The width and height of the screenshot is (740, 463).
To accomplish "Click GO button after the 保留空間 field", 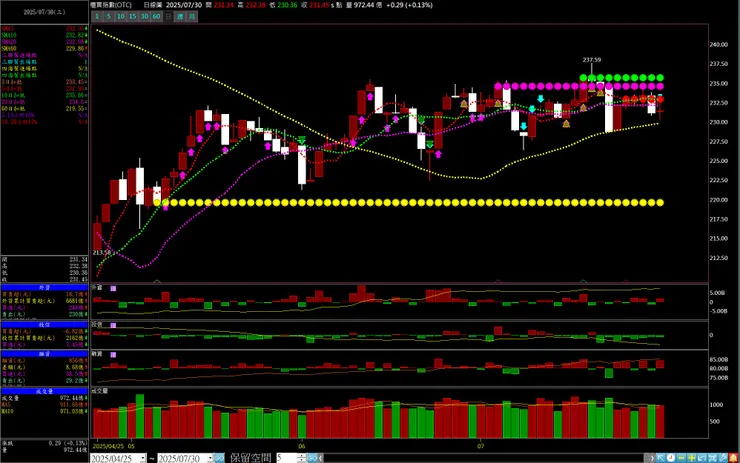I will click(312, 458).
